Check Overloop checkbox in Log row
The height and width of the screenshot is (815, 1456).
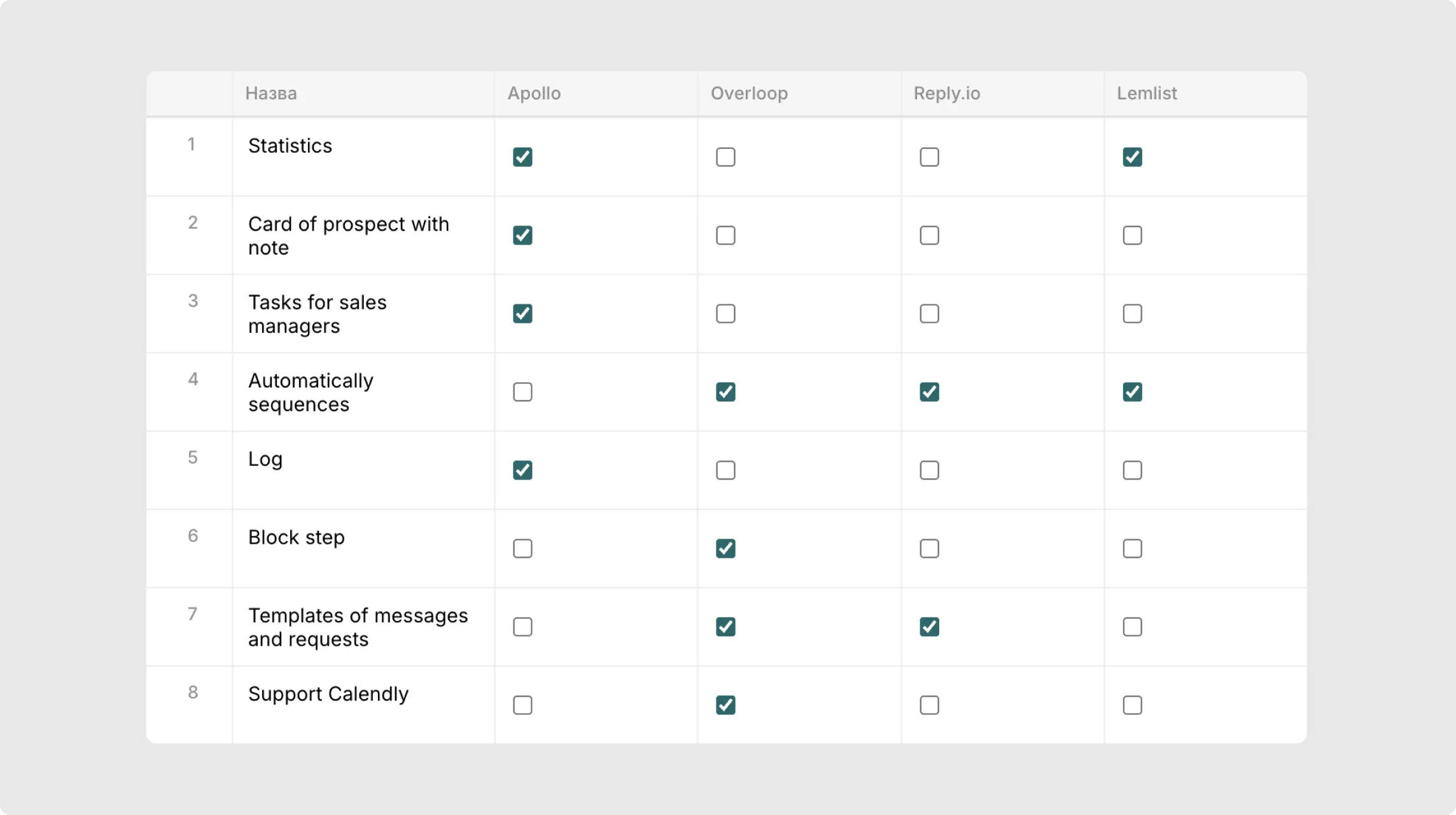coord(725,470)
